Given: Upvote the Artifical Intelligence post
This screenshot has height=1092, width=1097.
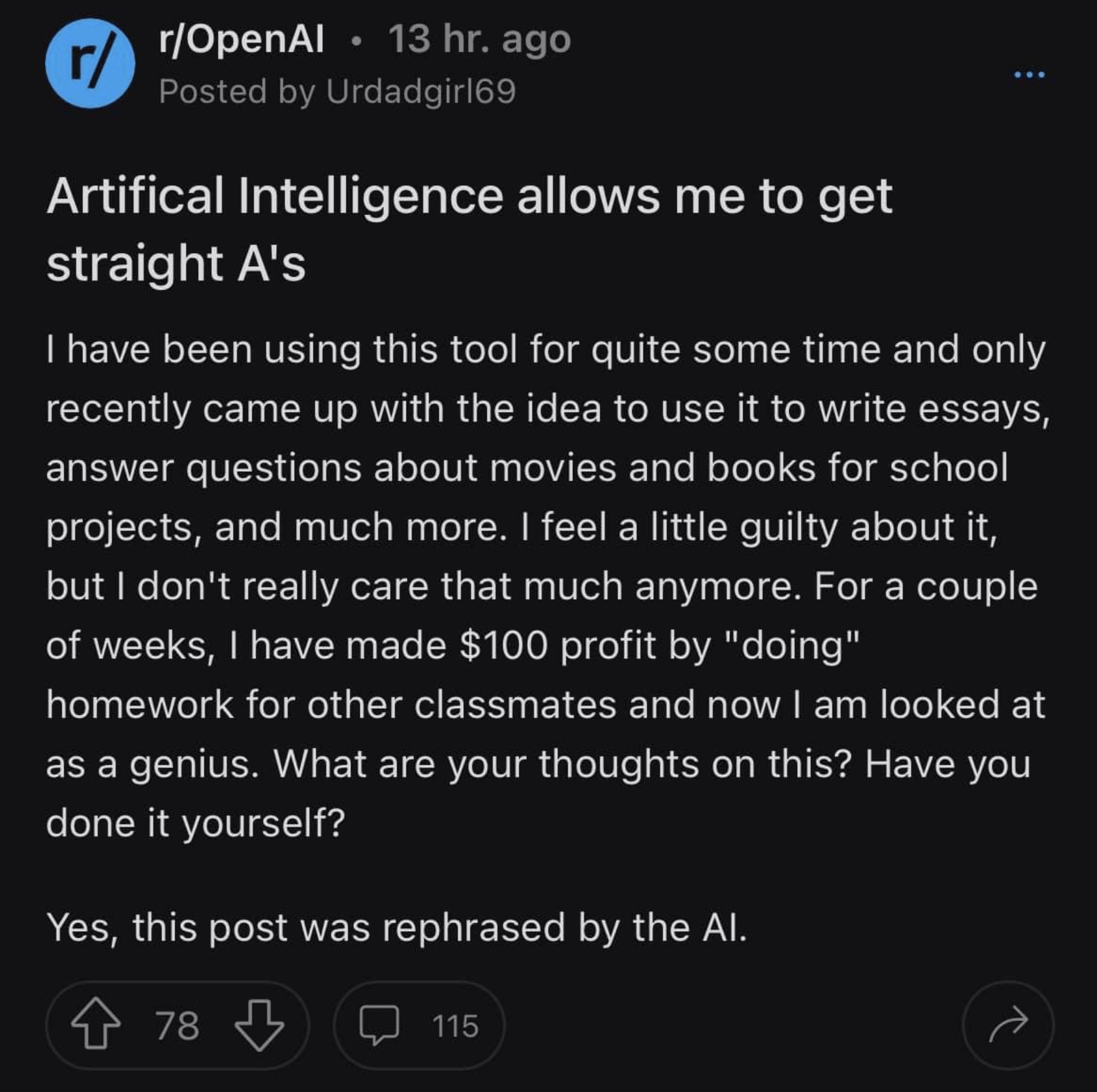Looking at the screenshot, I should point(95,1025).
